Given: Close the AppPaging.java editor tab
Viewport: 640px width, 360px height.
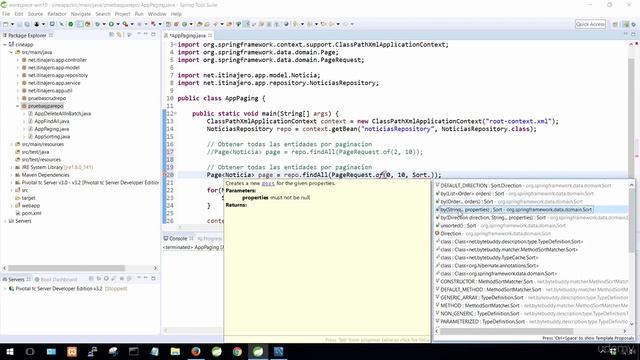Looking at the screenshot, I should point(210,36).
